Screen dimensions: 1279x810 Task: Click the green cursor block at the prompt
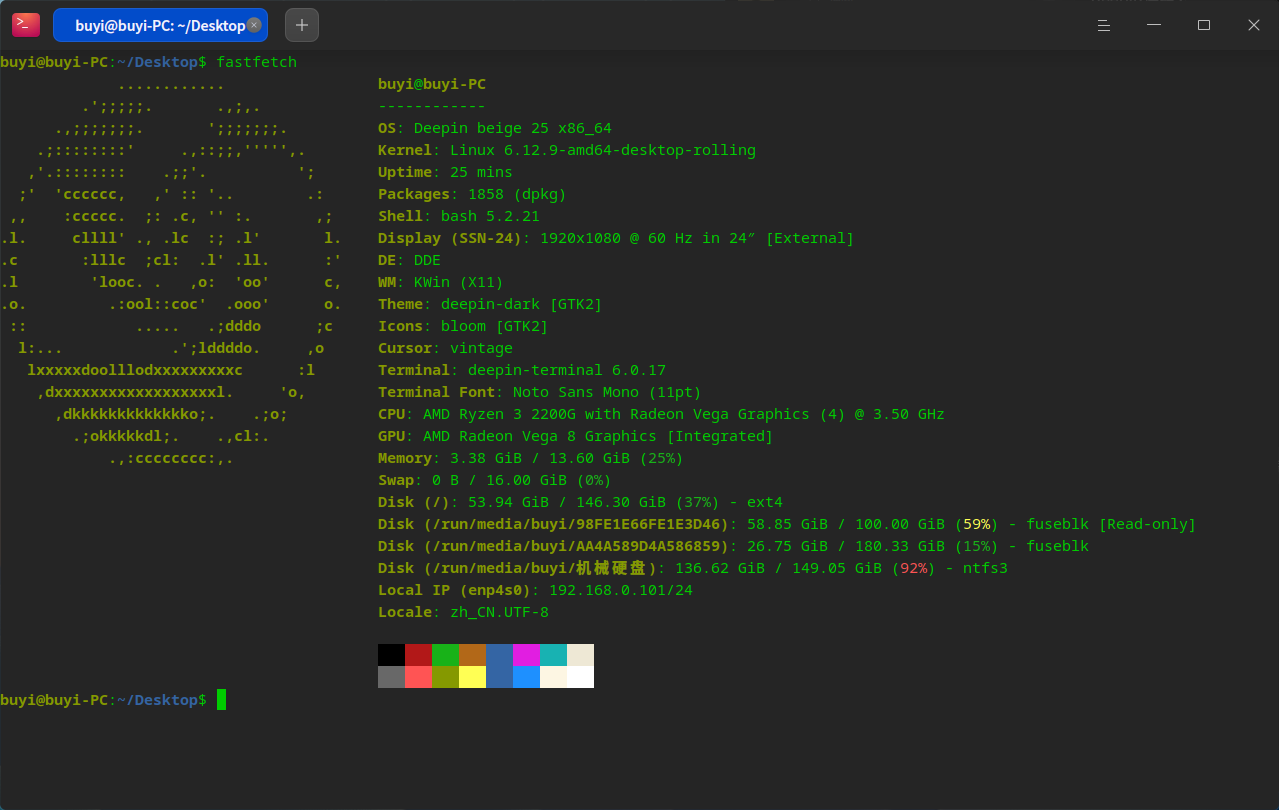pyautogui.click(x=221, y=700)
